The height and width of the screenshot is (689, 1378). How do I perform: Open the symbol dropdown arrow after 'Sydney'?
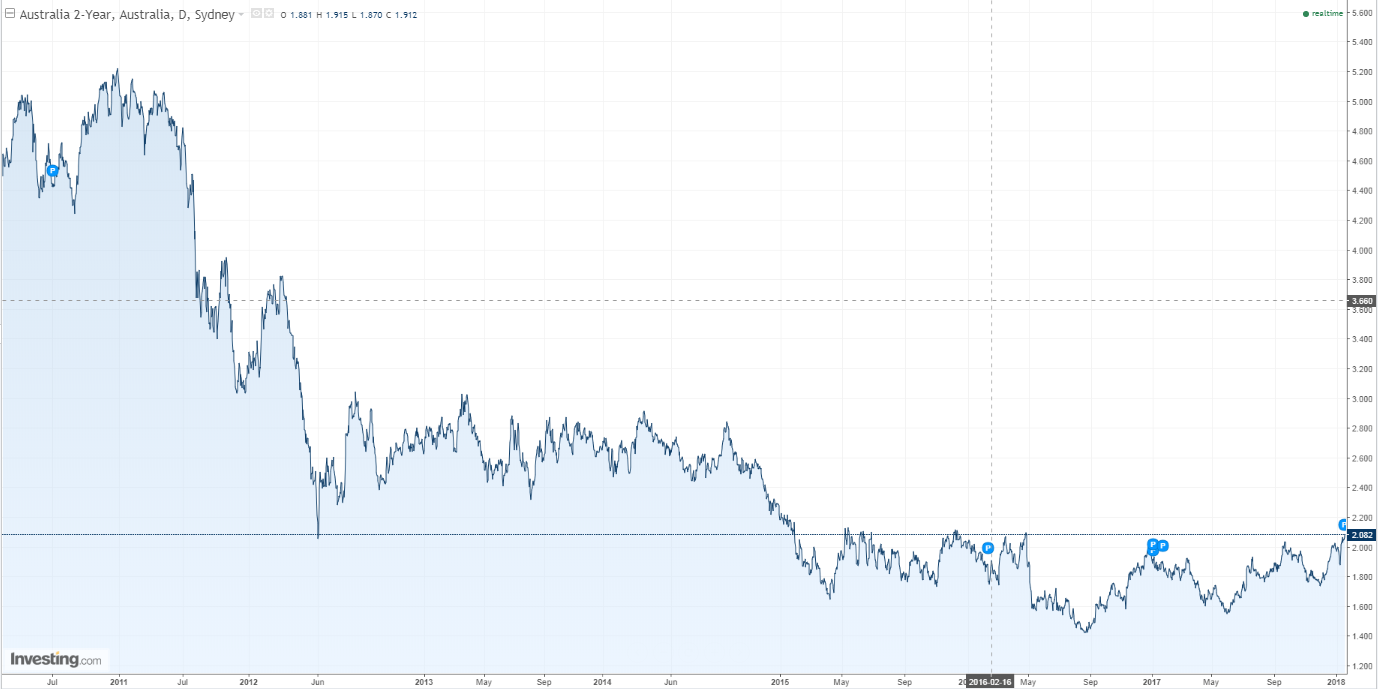click(x=241, y=15)
